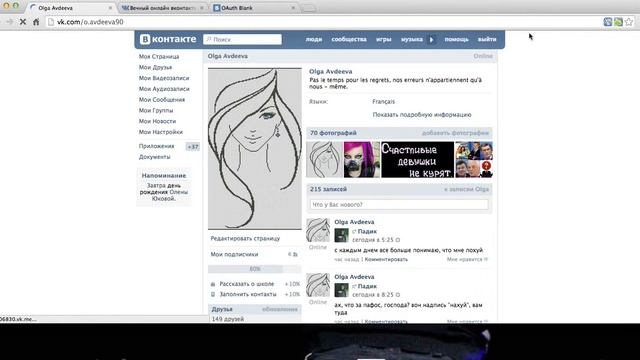Click the 'Что у Вас нового?' field
Image resolution: width=640 pixels, height=360 pixels.
click(399, 204)
